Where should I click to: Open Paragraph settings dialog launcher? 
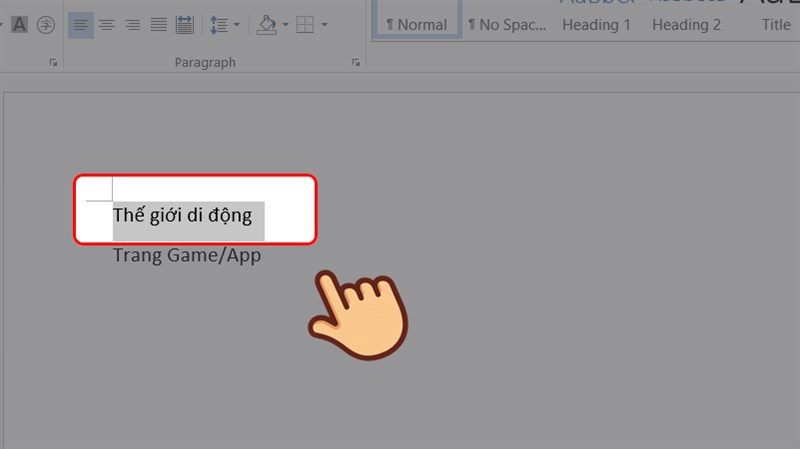click(x=356, y=62)
